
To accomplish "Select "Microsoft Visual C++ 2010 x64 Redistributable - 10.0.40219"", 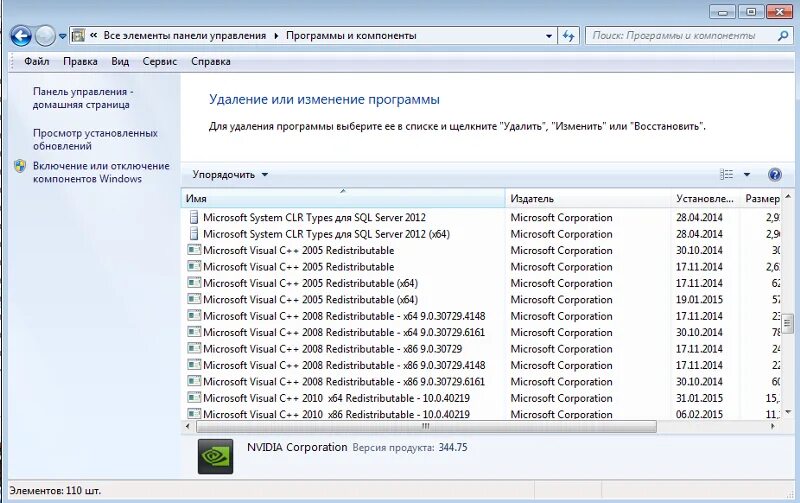I will pyautogui.click(x=336, y=398).
